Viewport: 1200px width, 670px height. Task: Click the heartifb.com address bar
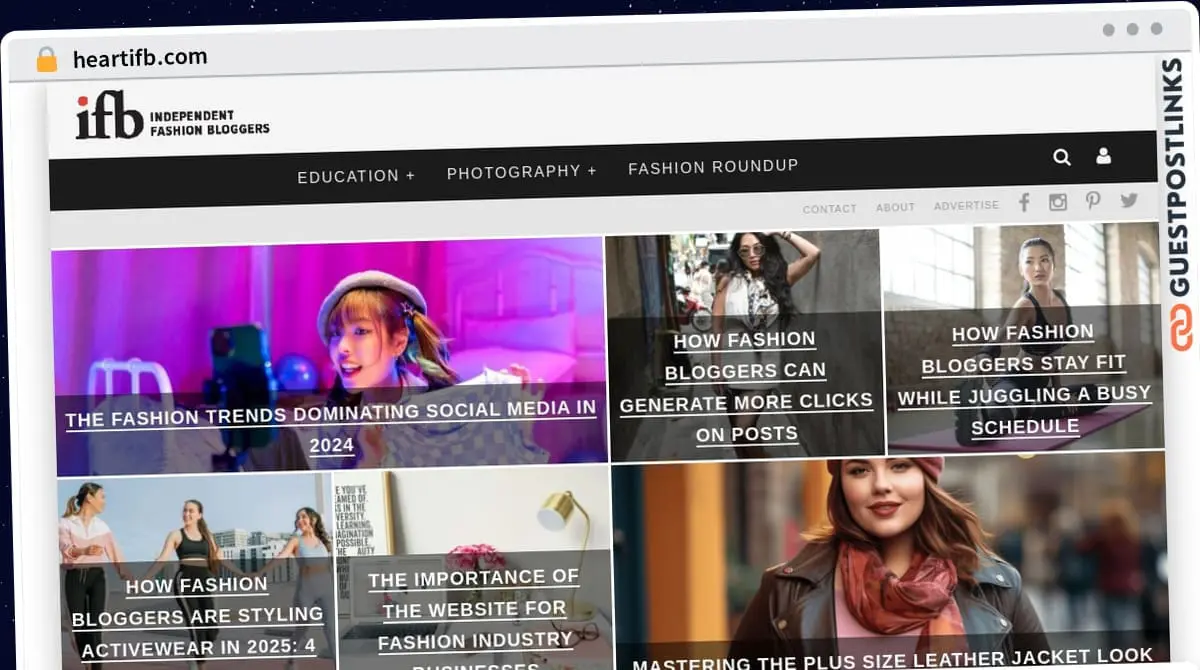tap(140, 57)
